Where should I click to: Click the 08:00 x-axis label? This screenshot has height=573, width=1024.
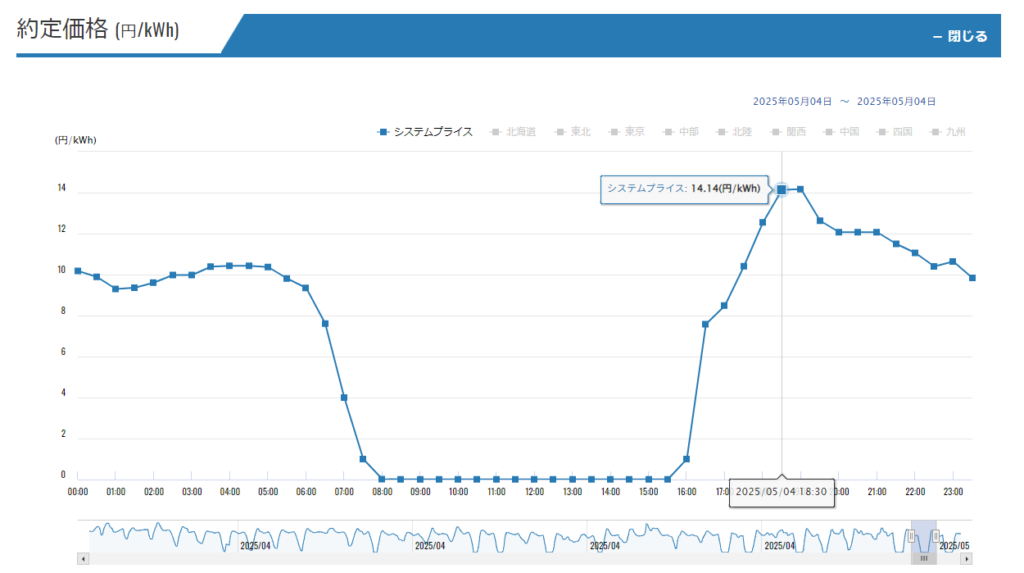pos(382,492)
